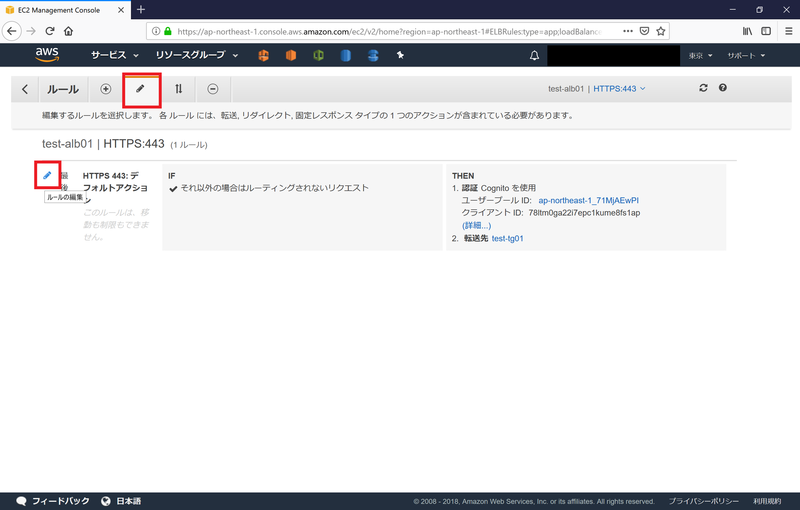Go to the browser home page
The height and width of the screenshot is (510, 800).
click(68, 31)
